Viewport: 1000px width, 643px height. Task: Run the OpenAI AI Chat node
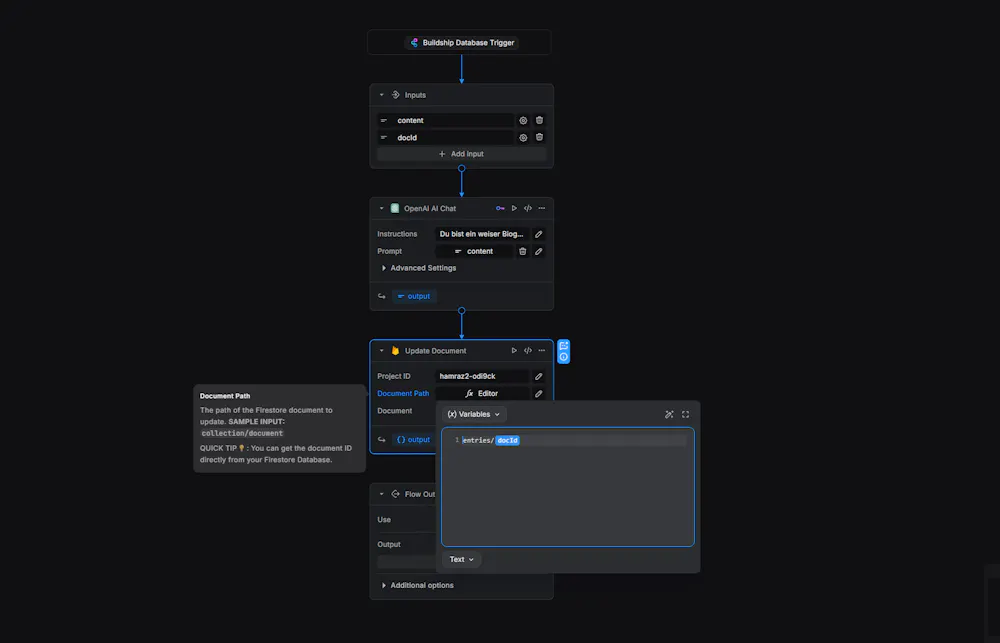[x=514, y=208]
